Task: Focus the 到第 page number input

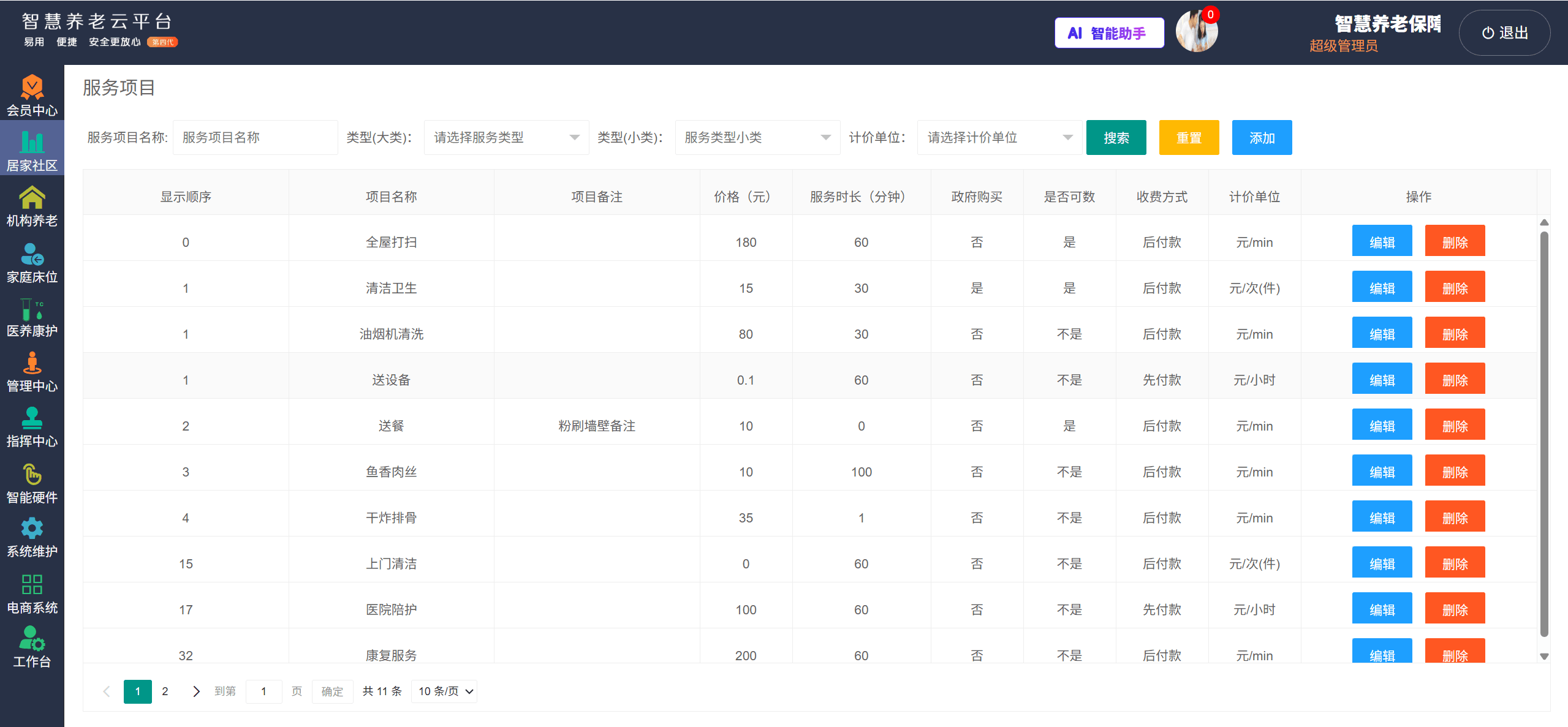Action: [x=264, y=691]
